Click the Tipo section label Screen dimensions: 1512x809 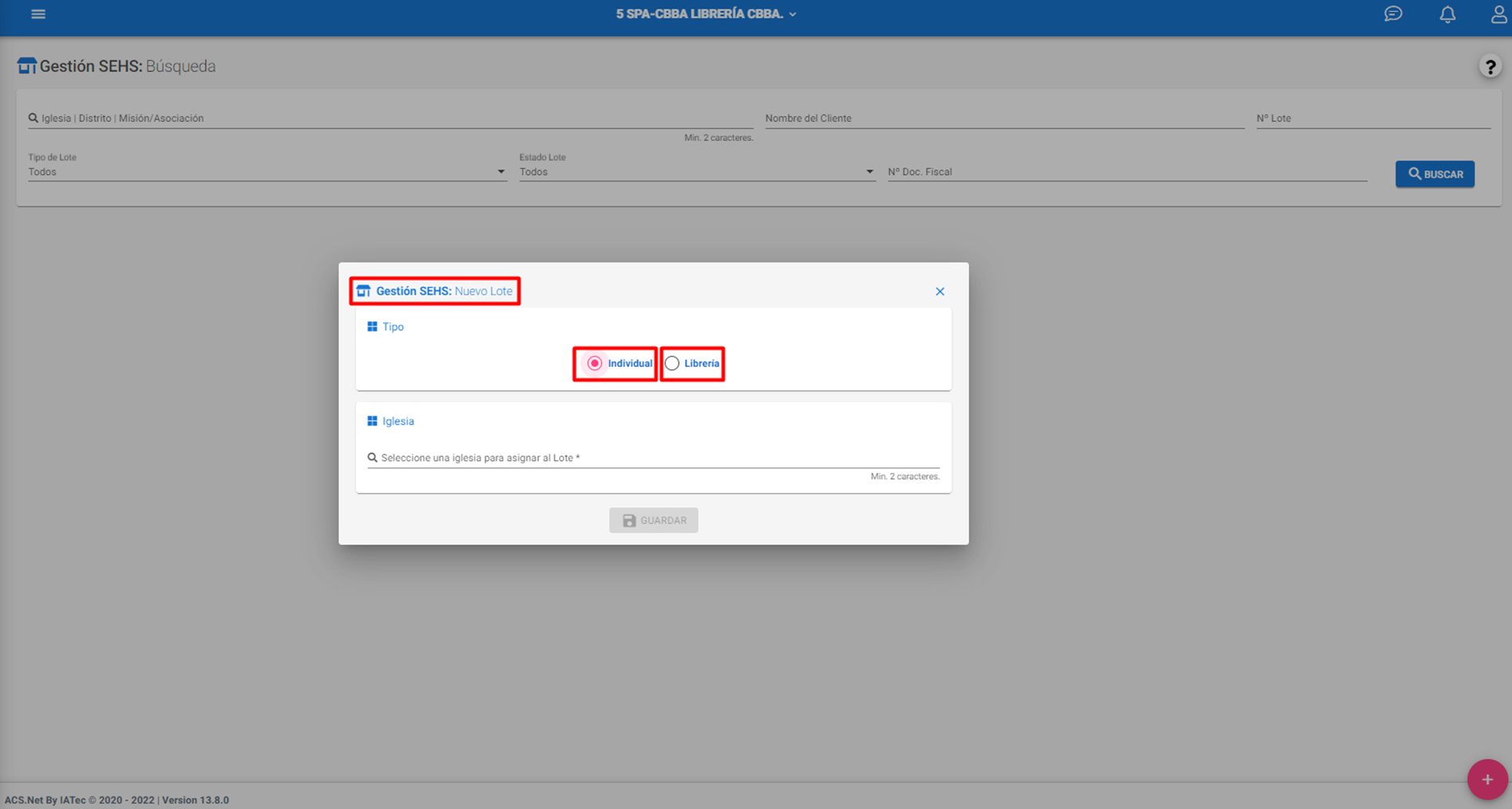(x=393, y=326)
